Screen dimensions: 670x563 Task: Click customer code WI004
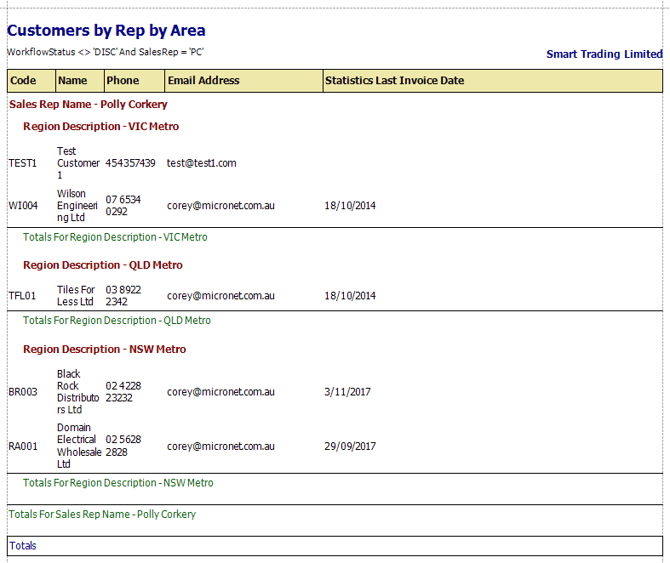[23, 206]
